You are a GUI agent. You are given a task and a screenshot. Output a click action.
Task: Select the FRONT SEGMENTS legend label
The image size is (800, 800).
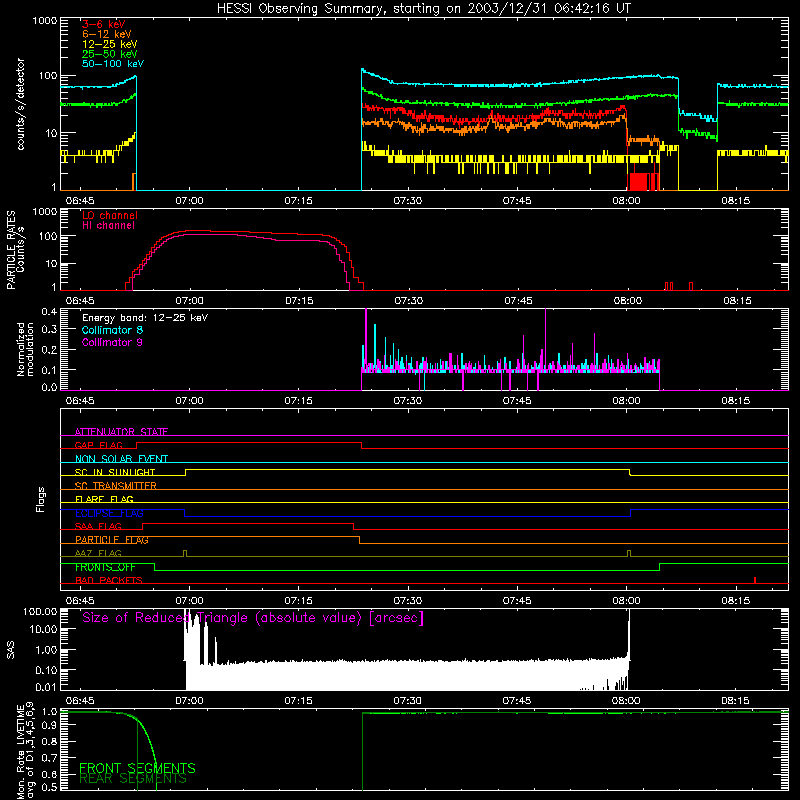137,768
